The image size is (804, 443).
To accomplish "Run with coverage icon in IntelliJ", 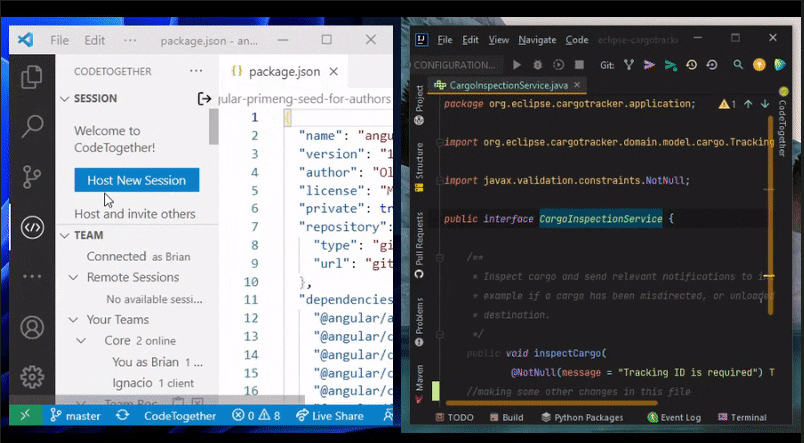I will [558, 65].
